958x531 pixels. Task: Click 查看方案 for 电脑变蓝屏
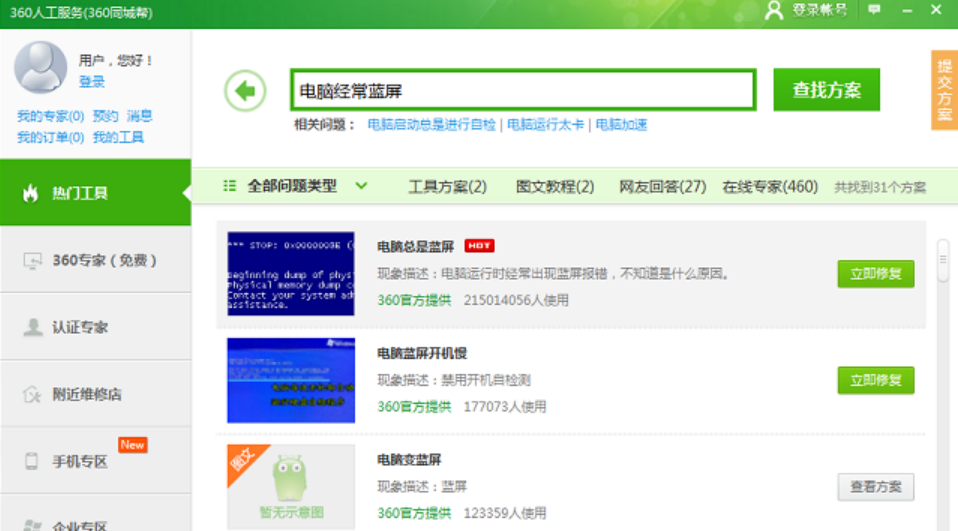(875, 487)
